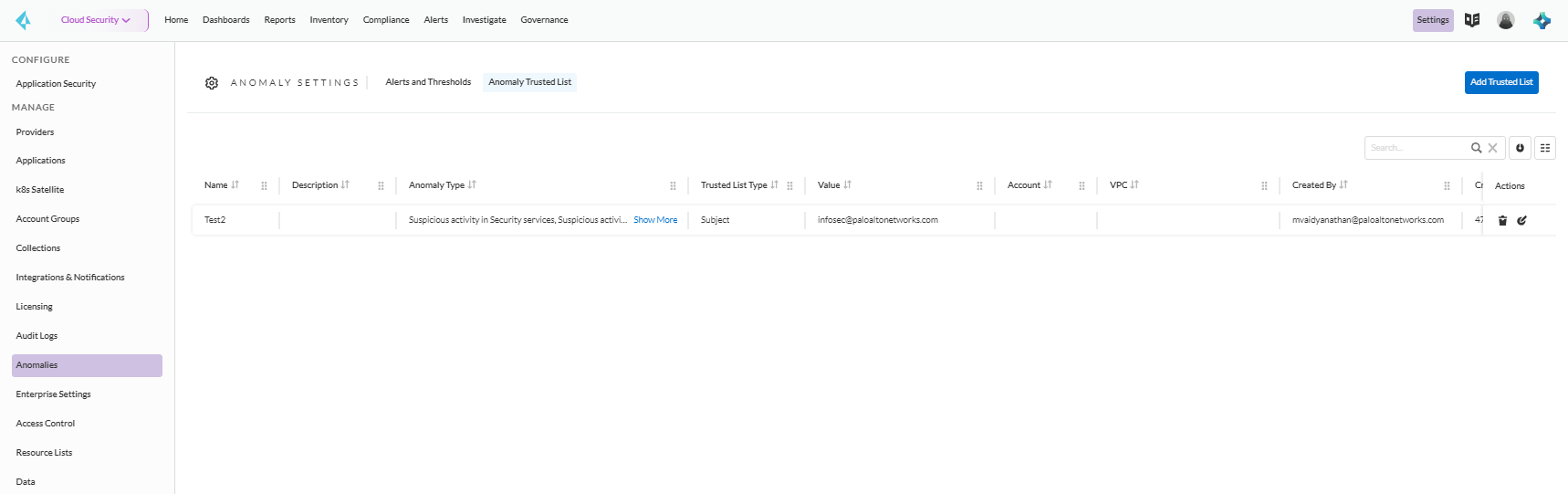Open Access Control in sidebar

click(x=46, y=424)
